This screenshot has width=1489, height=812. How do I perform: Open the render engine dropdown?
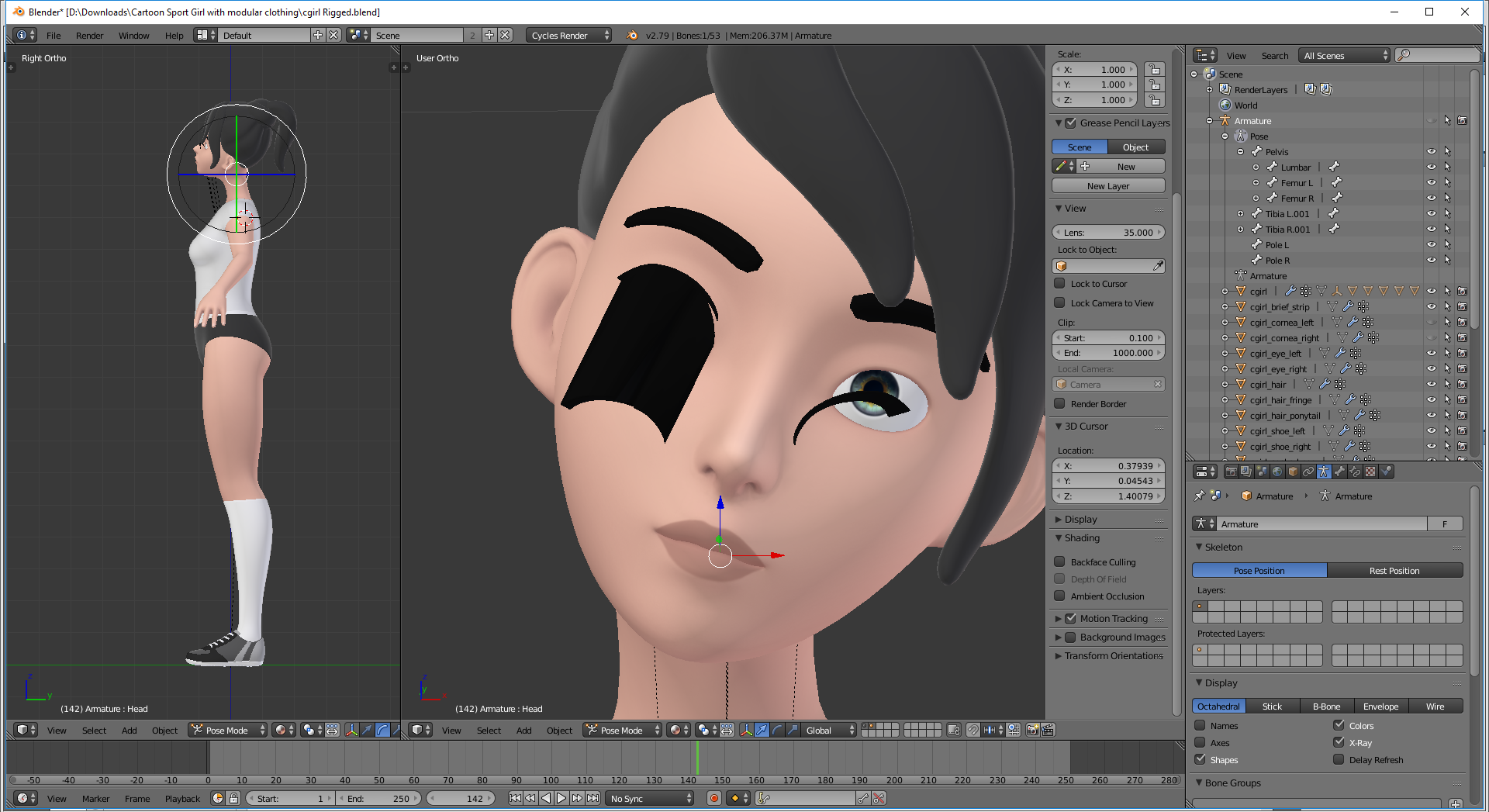(568, 35)
